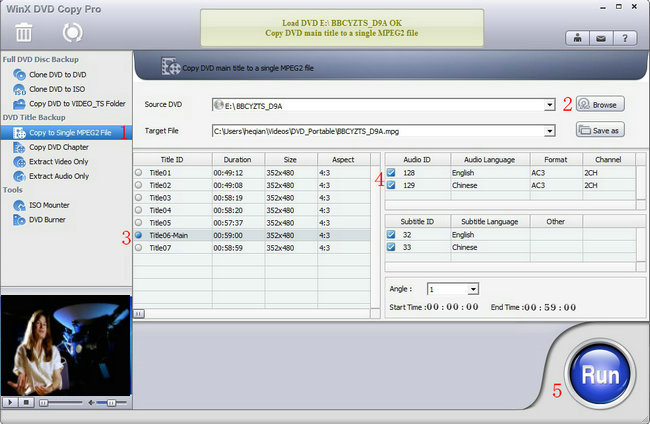The height and width of the screenshot is (424, 650).
Task: Click the big blue Run button
Action: click(600, 374)
